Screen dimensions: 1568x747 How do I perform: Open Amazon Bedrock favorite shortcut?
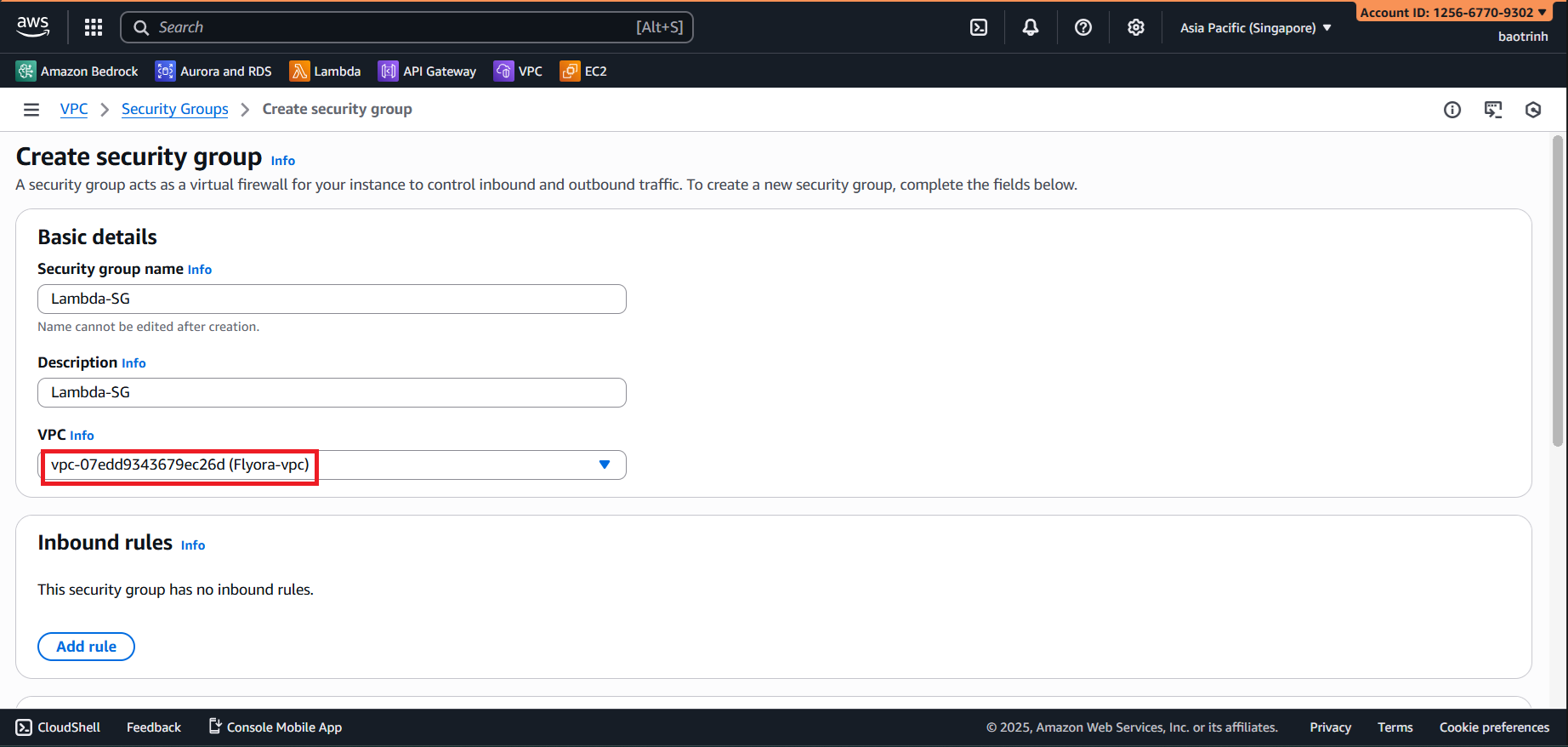(77, 71)
